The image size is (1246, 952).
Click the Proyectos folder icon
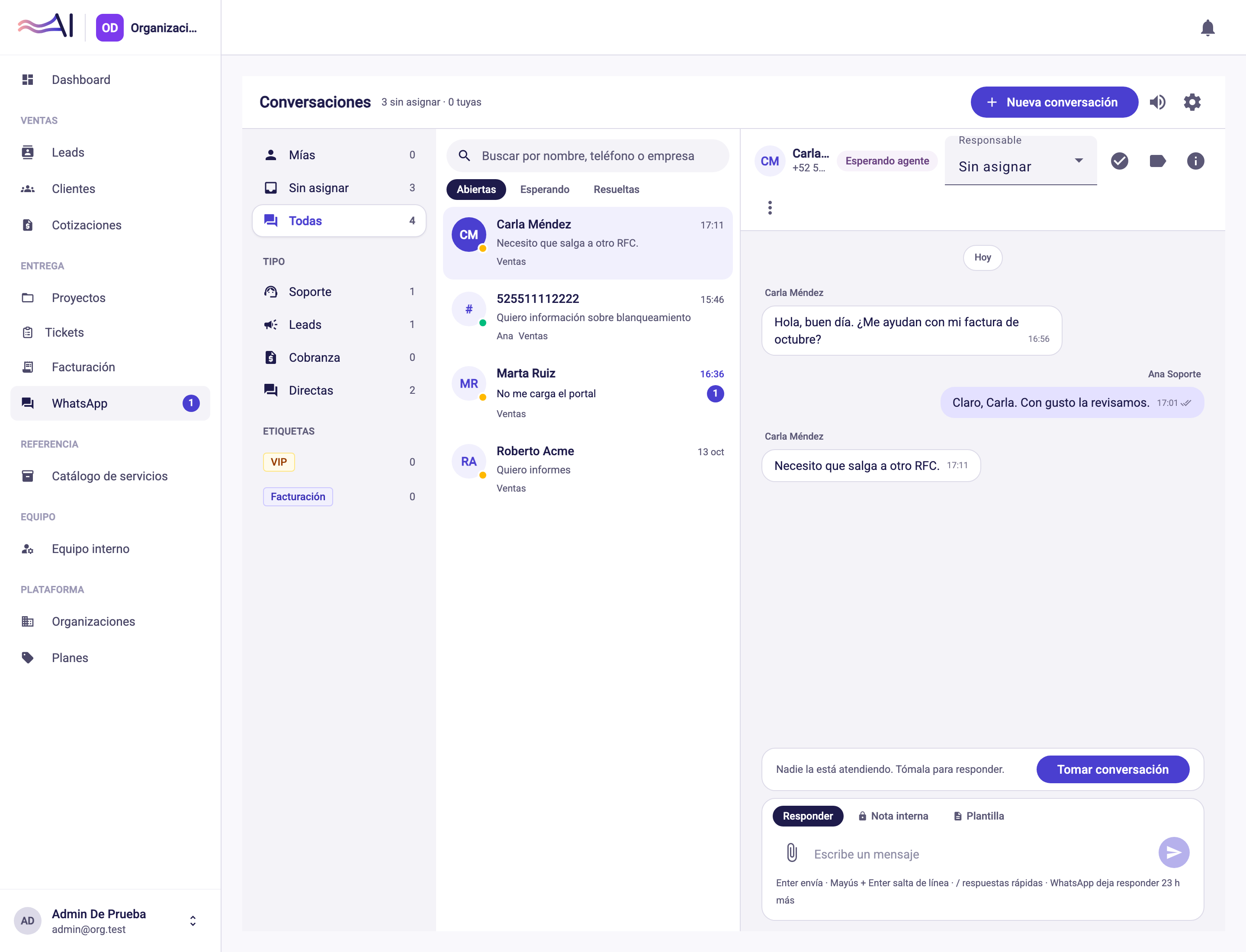(28, 298)
